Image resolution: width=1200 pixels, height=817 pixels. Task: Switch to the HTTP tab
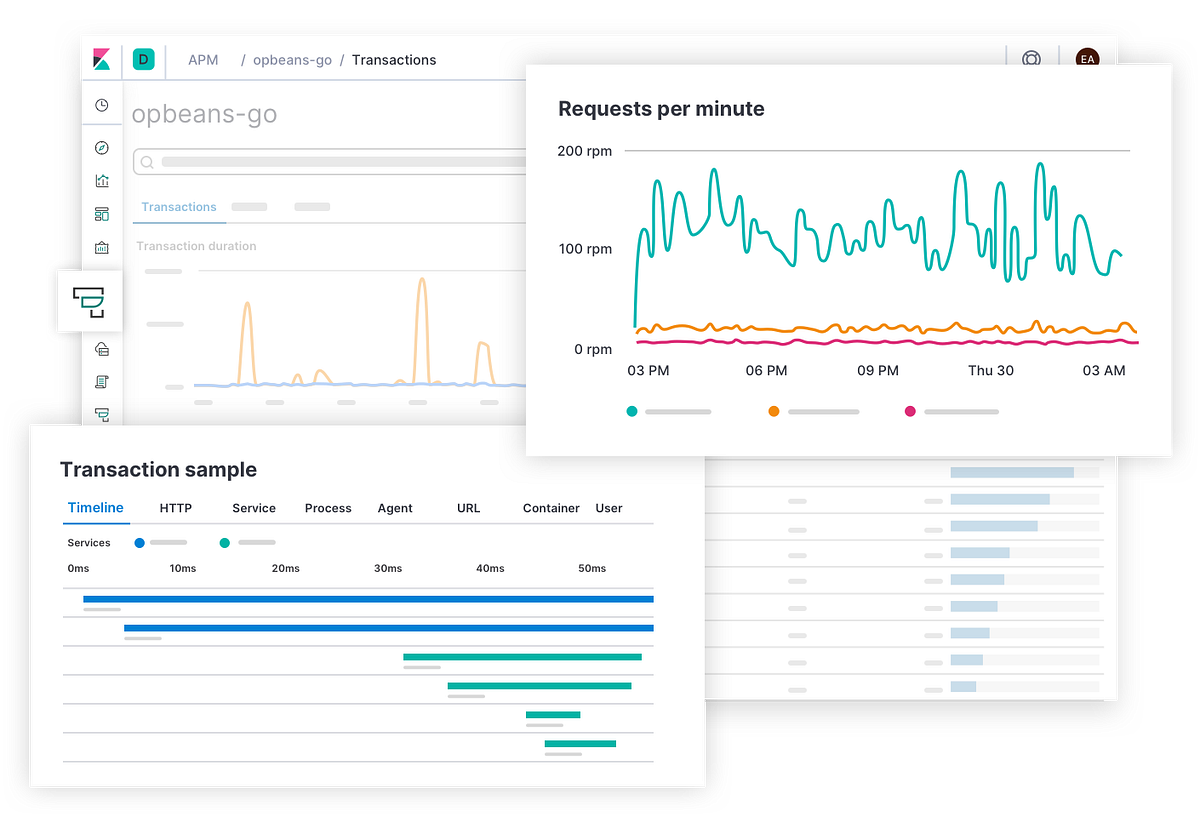point(175,508)
